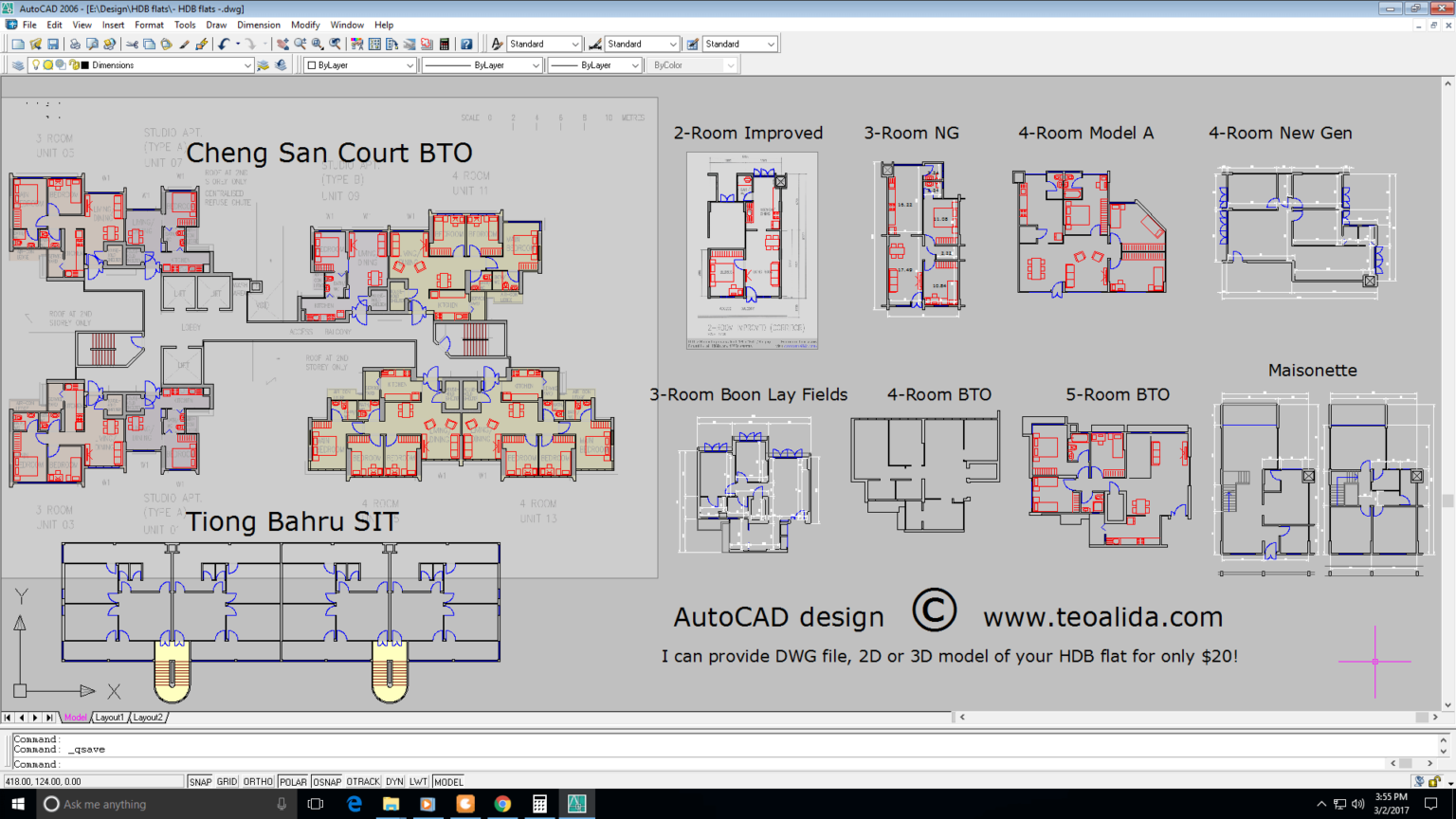Switch to the Layout1 tab
Image resolution: width=1456 pixels, height=819 pixels.
[109, 718]
